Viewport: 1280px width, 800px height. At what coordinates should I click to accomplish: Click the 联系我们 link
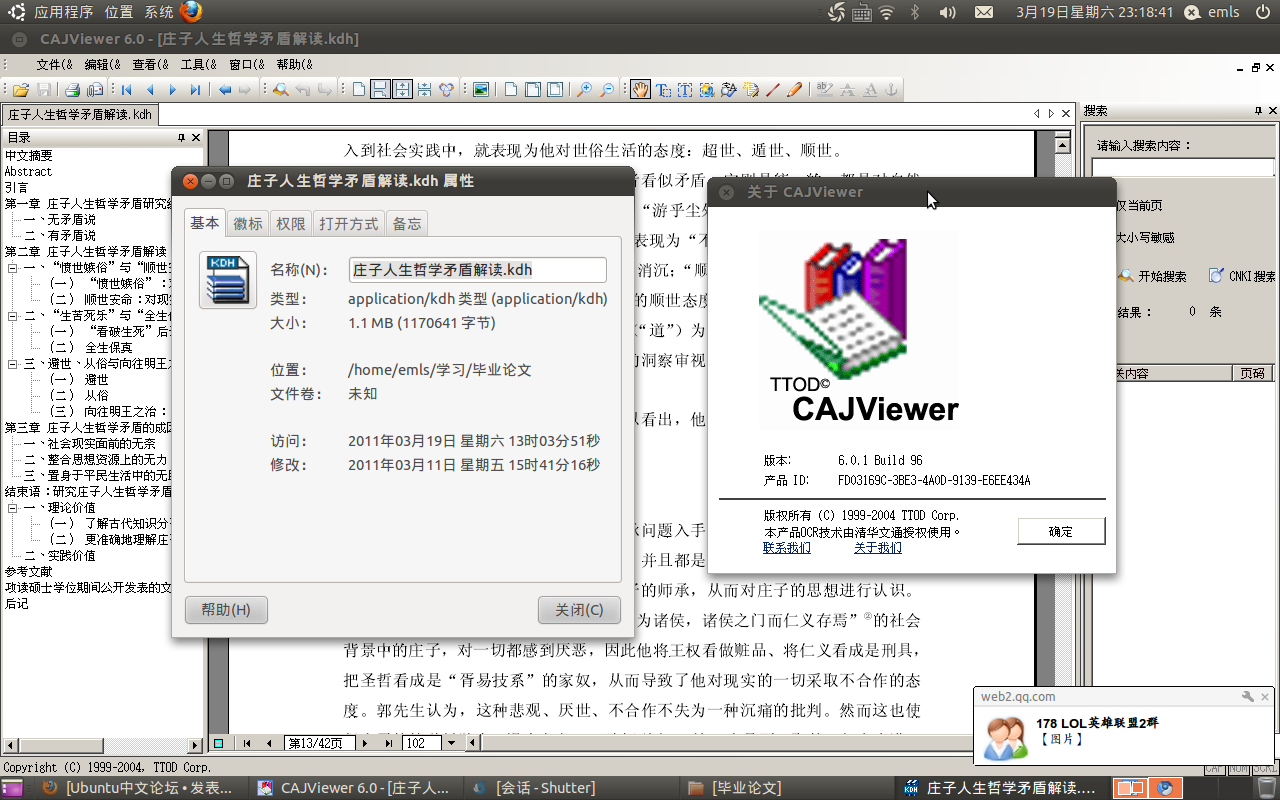(x=787, y=547)
